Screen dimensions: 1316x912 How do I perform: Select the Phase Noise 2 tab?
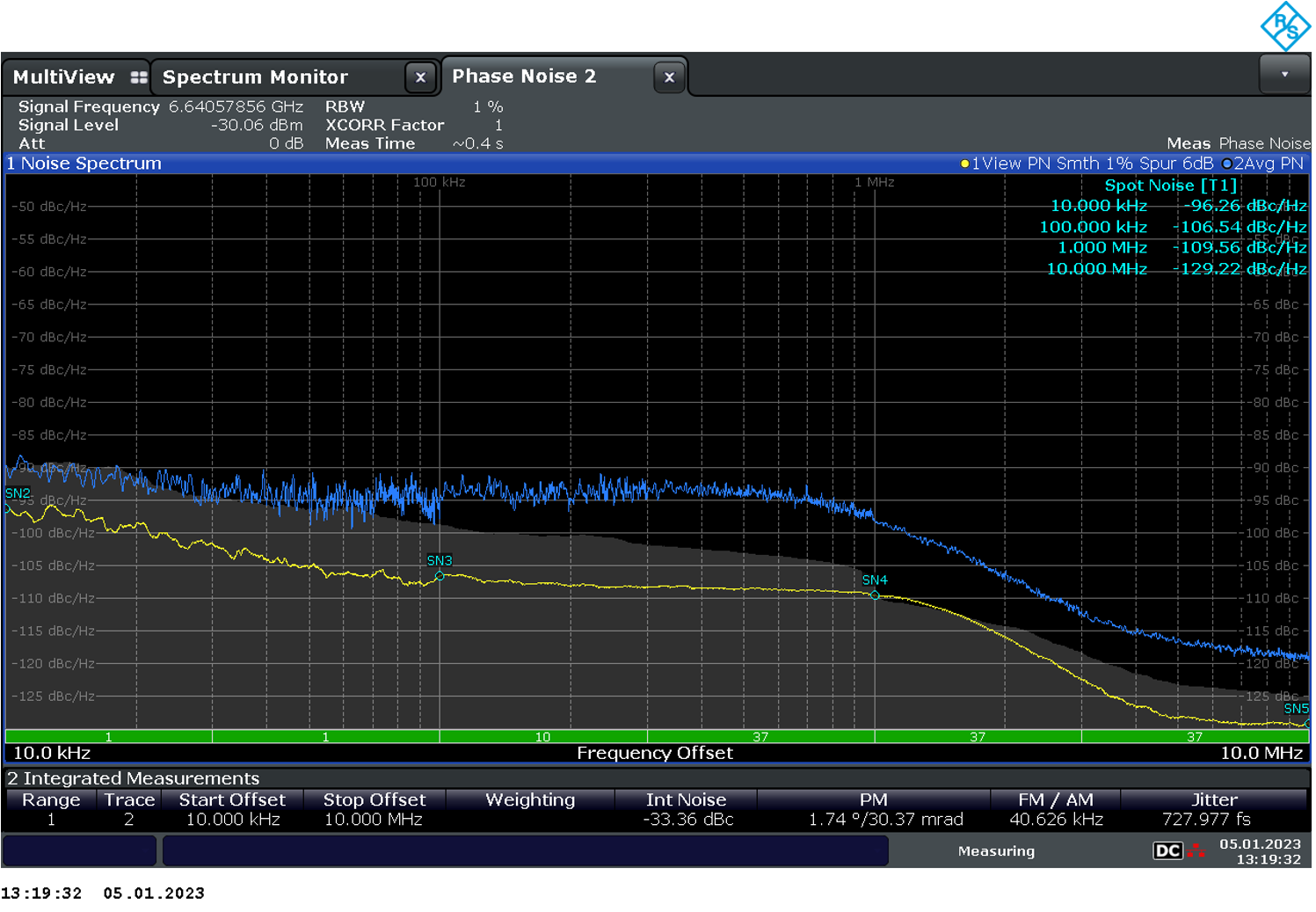pyautogui.click(x=524, y=77)
